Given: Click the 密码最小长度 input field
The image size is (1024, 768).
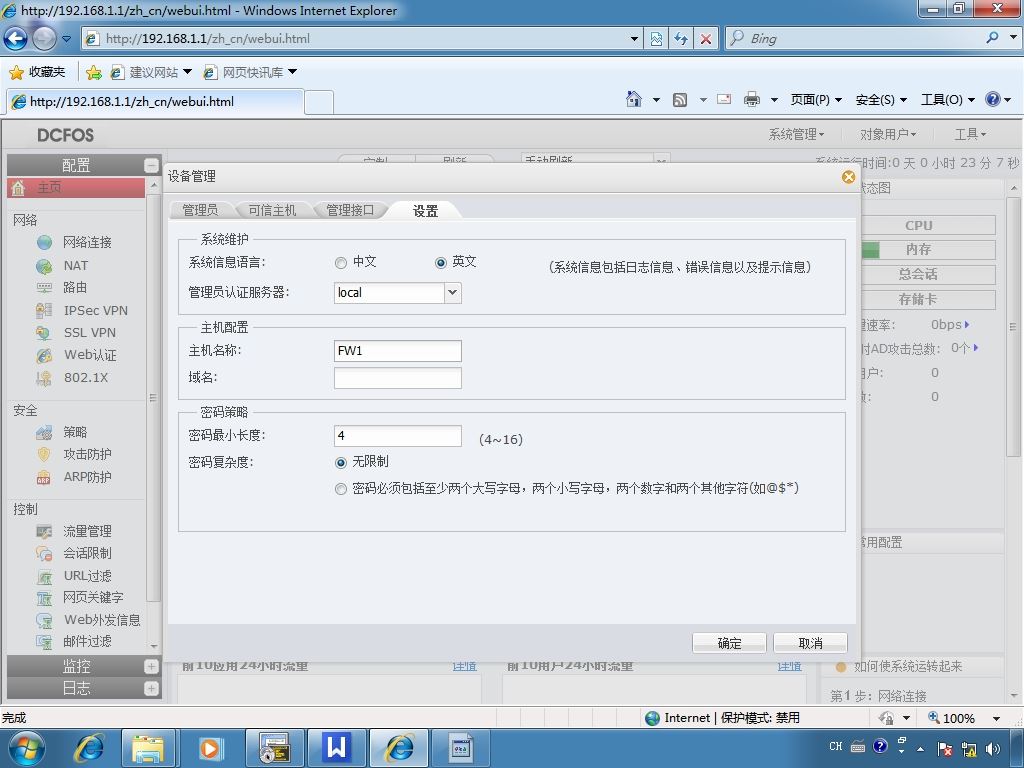Looking at the screenshot, I should click(398, 436).
